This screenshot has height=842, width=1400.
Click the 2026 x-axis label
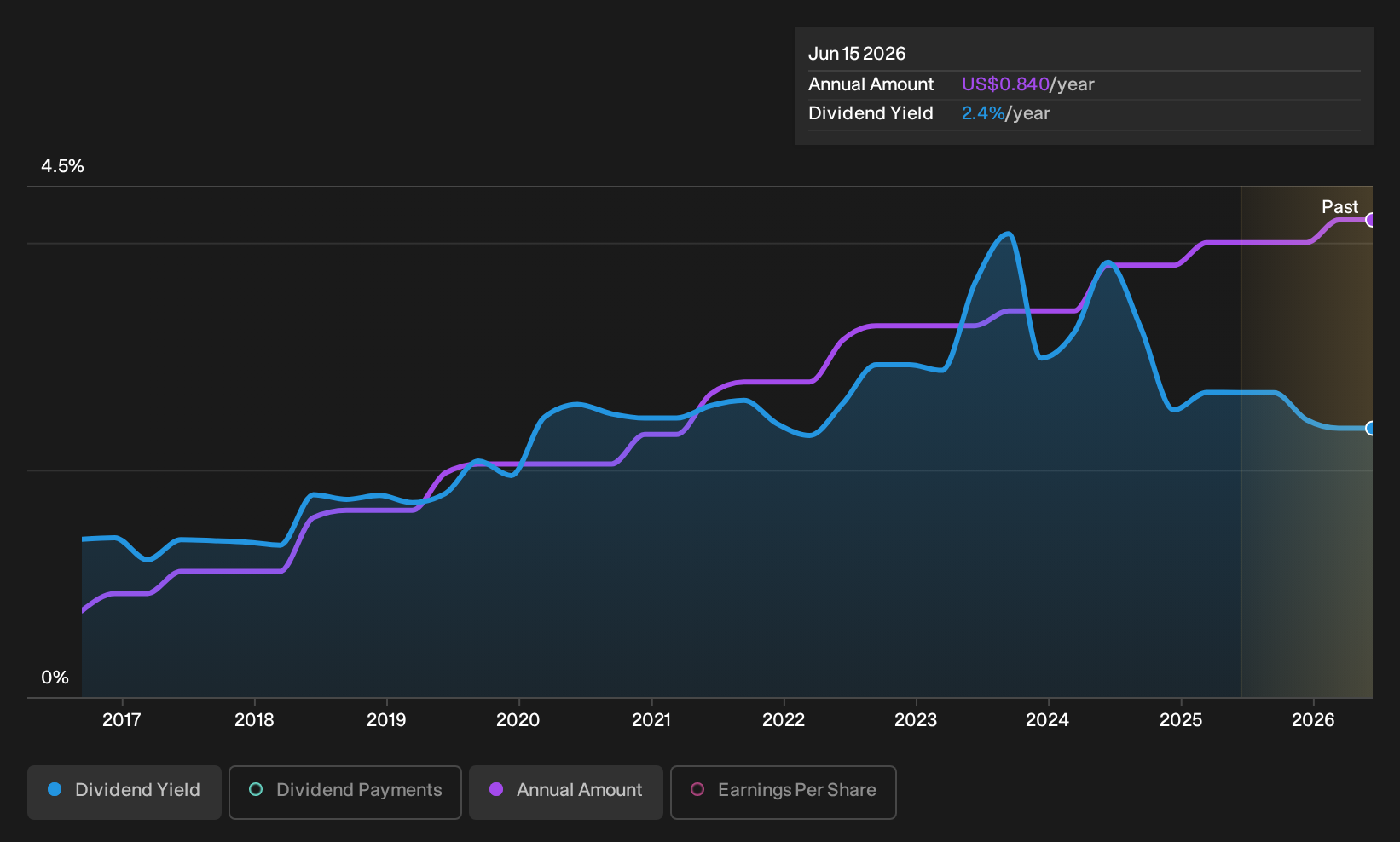[x=1313, y=720]
